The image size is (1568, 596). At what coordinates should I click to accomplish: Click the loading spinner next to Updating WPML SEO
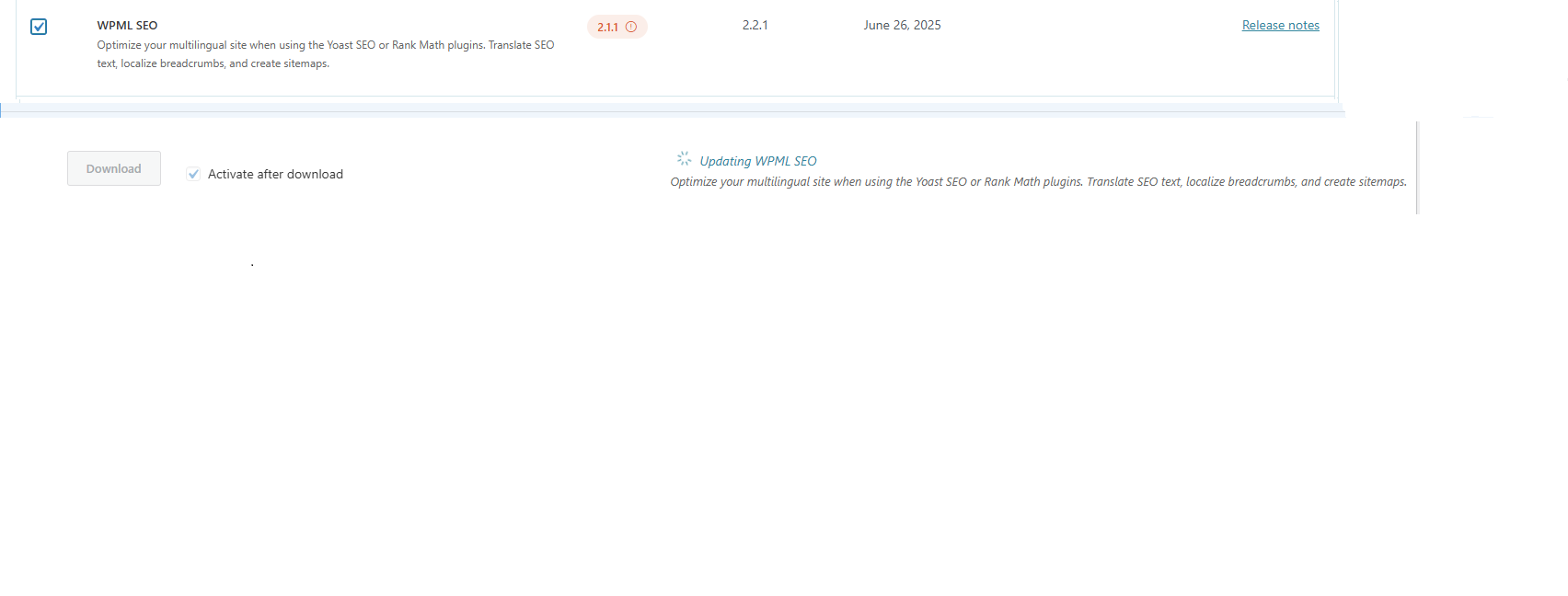pos(684,159)
